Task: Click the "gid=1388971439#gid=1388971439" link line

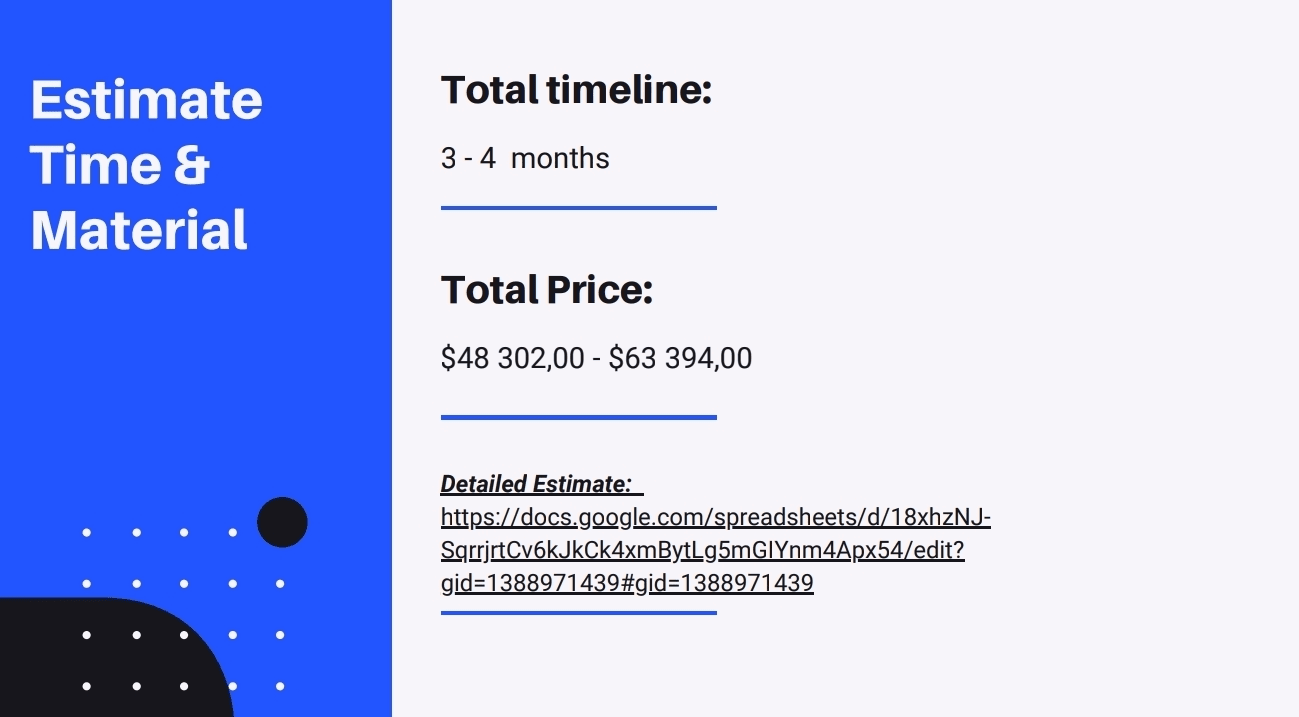Action: [627, 583]
